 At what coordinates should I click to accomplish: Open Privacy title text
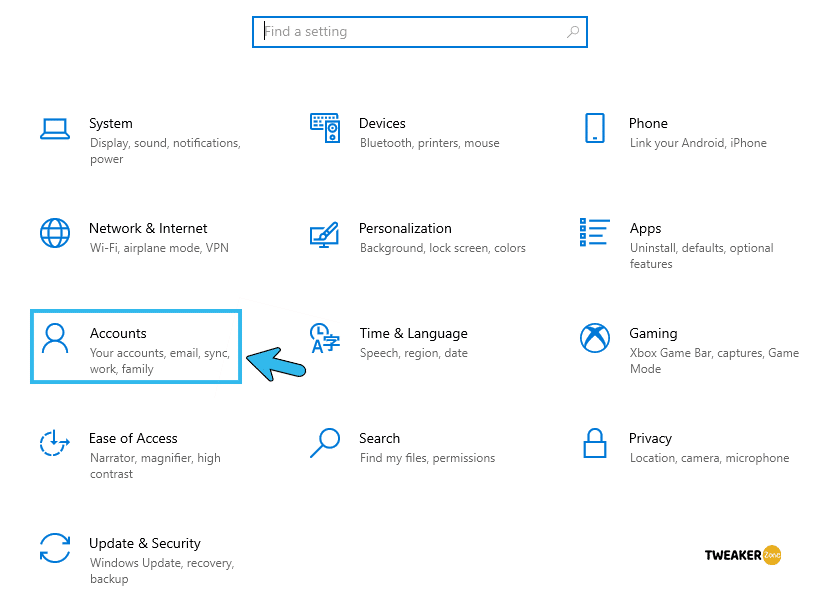(x=650, y=439)
